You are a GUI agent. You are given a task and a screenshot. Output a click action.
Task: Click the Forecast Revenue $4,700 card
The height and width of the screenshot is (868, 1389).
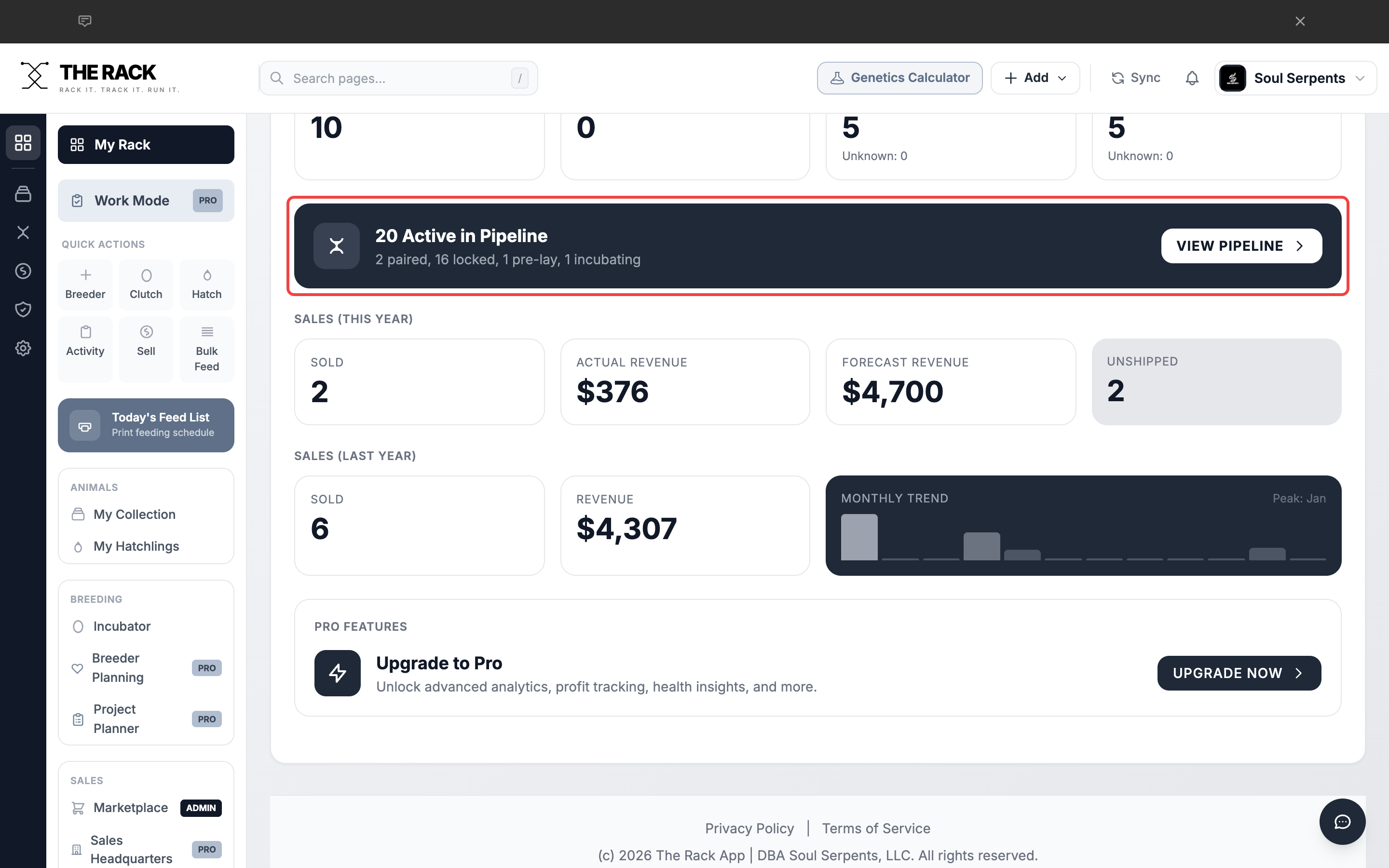point(951,382)
